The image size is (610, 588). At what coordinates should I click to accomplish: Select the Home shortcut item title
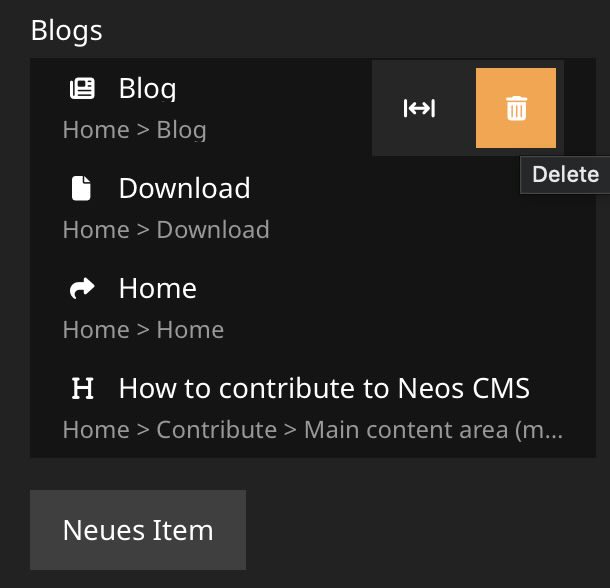tap(157, 288)
